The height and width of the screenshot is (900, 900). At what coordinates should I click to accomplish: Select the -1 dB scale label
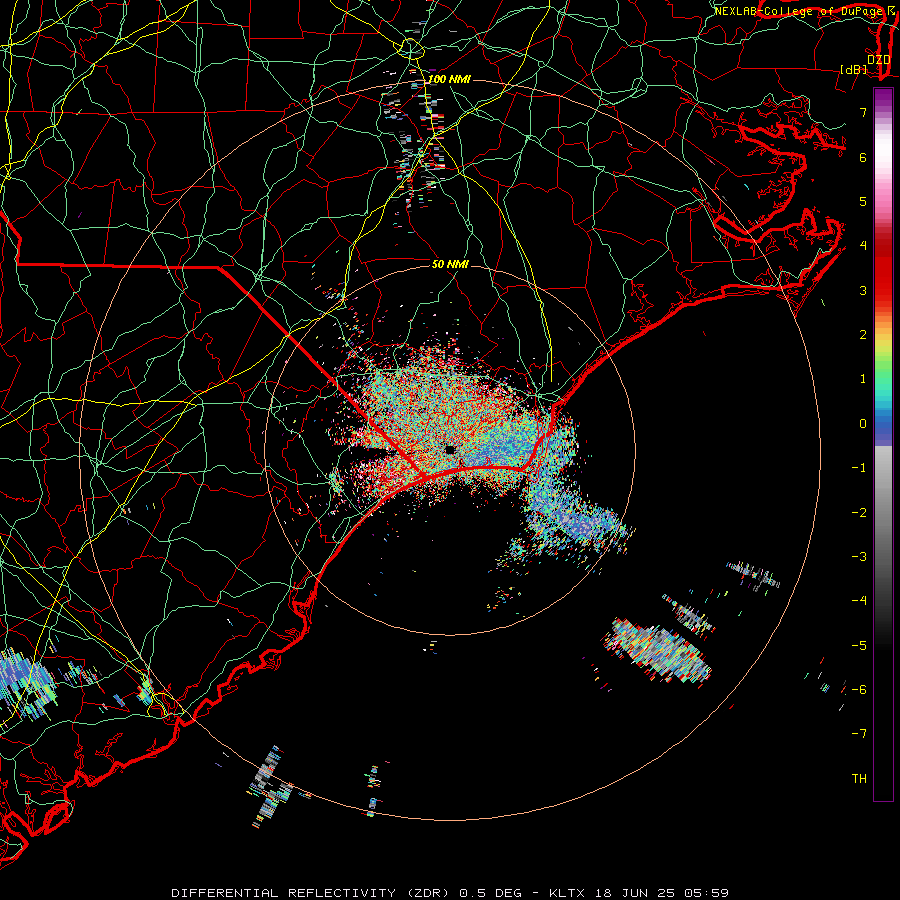(859, 468)
